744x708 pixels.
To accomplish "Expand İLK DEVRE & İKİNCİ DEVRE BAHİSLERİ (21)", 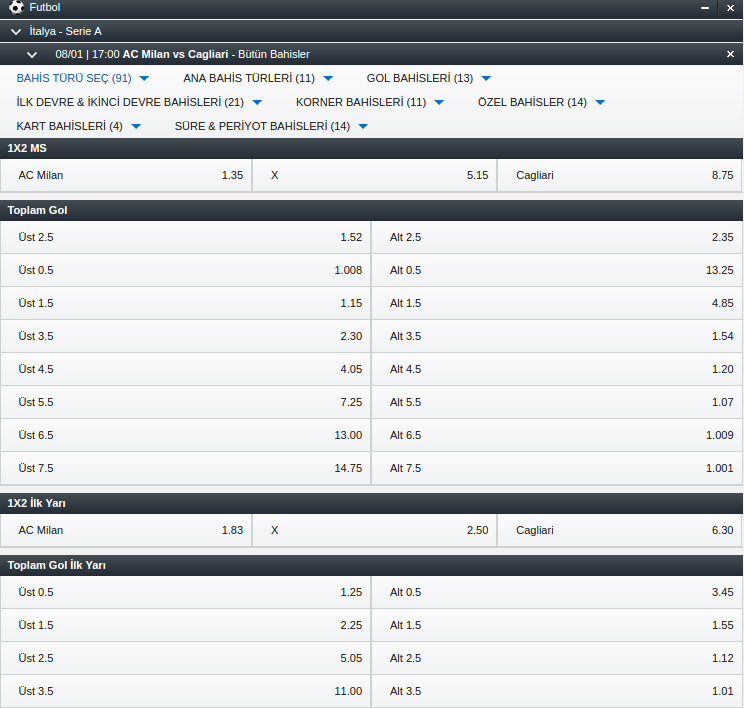I will coord(139,102).
